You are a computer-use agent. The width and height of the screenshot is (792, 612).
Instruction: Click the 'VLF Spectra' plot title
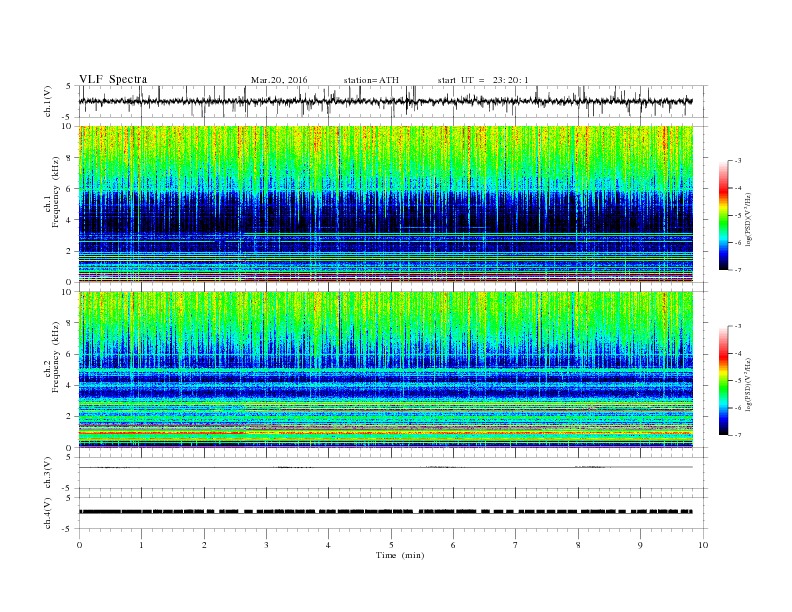click(113, 79)
